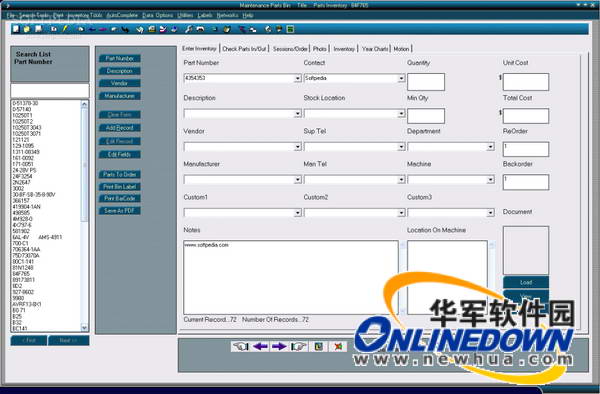The height and width of the screenshot is (394, 600).
Task: Click the Print BarCode button
Action: click(x=119, y=198)
